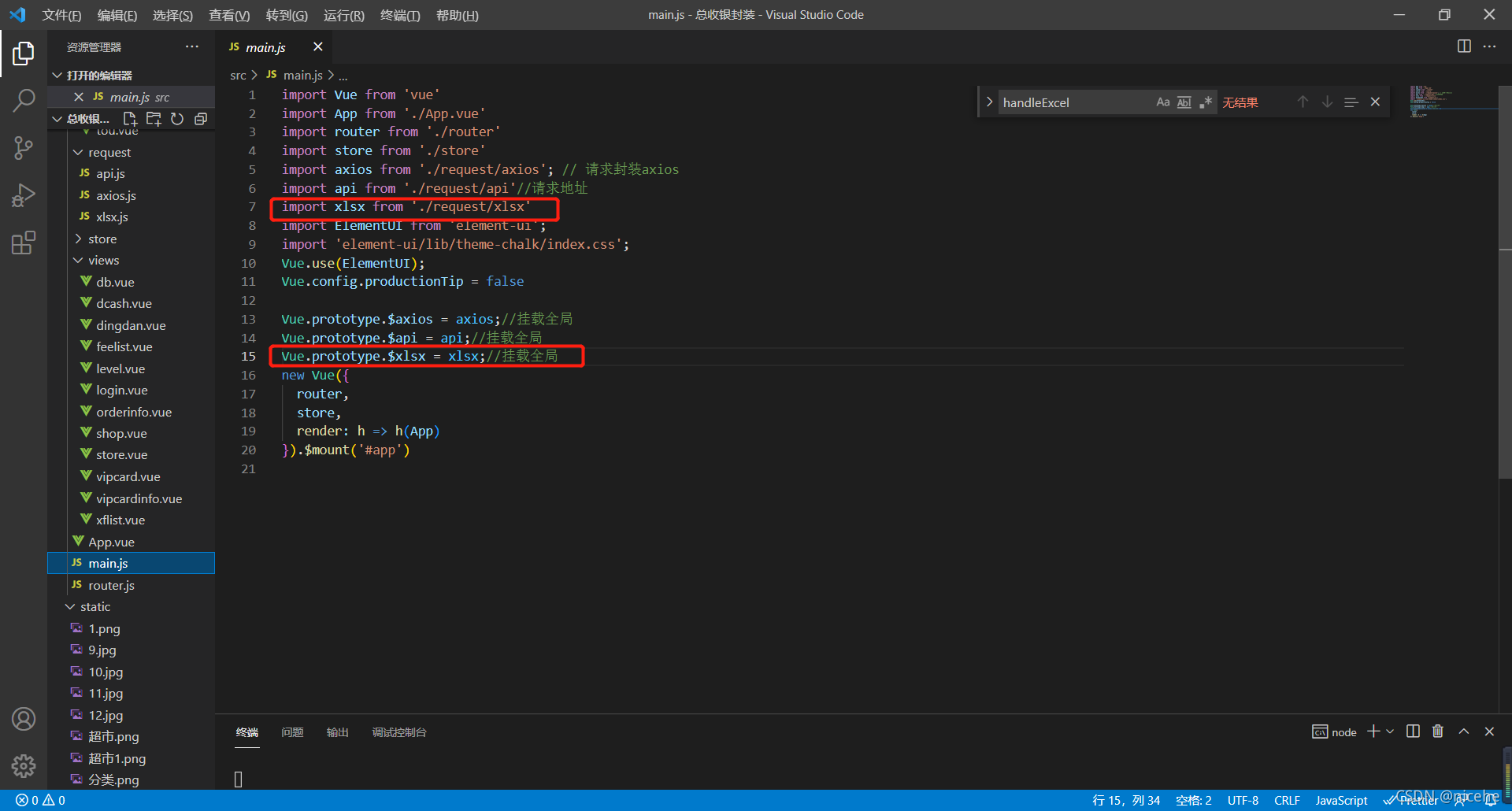Split the terminal panel
The image size is (1512, 811).
point(1413,731)
